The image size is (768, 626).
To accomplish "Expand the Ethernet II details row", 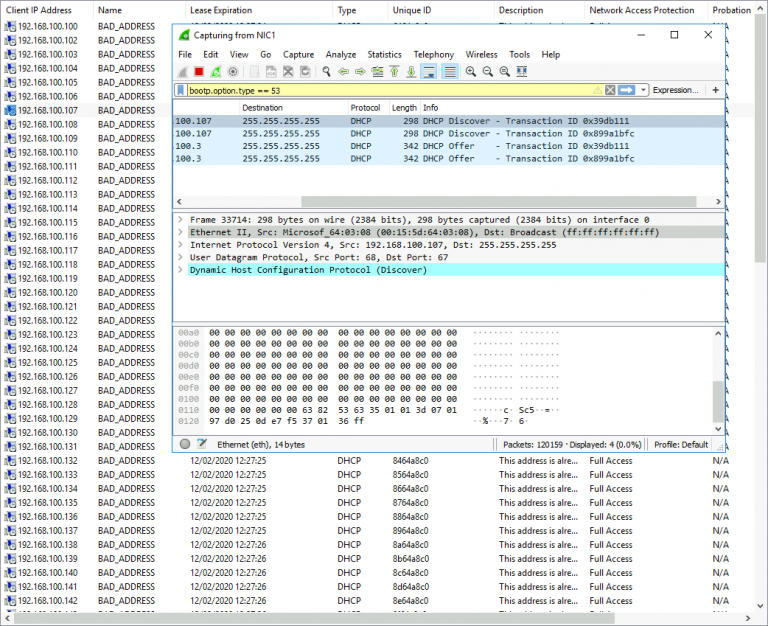I will [x=180, y=232].
